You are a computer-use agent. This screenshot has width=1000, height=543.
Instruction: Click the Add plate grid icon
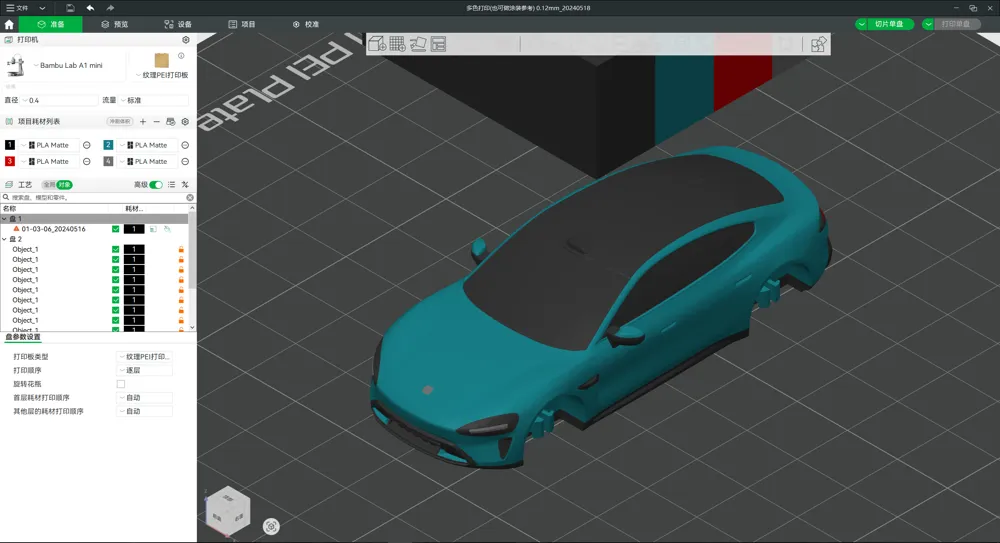[397, 44]
